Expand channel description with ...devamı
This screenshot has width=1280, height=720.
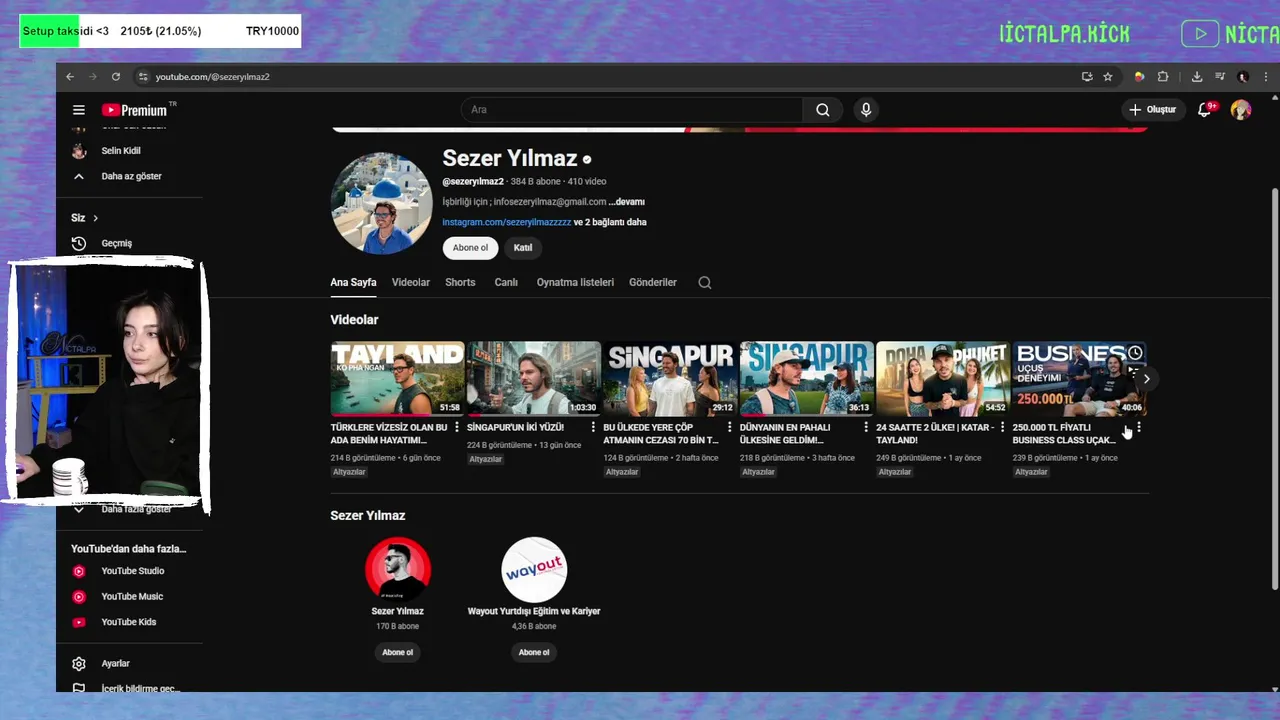[627, 202]
